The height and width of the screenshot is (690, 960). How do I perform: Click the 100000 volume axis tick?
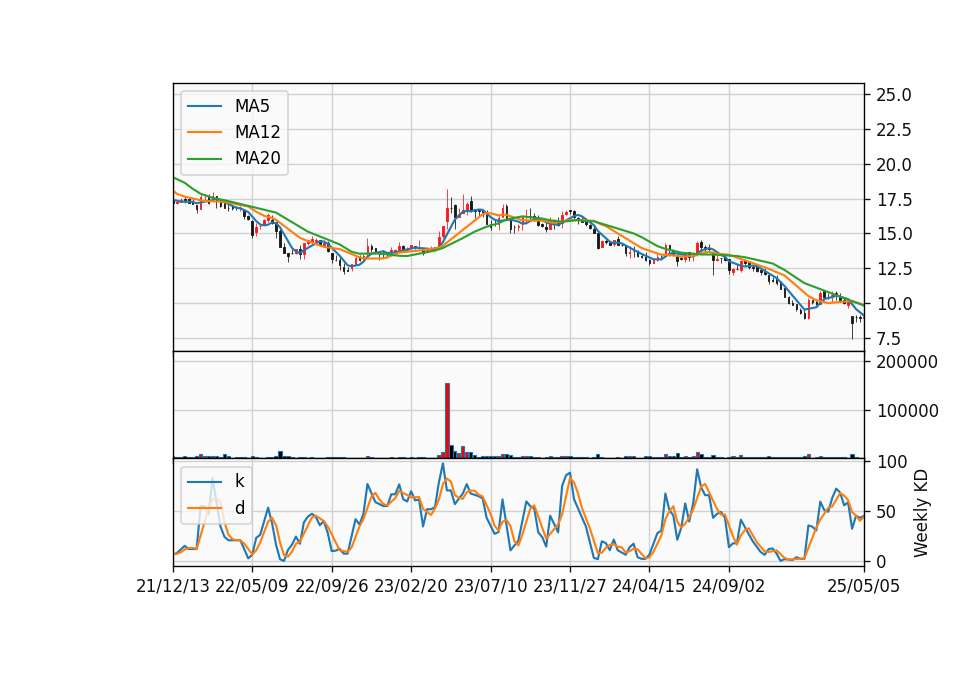(x=907, y=411)
